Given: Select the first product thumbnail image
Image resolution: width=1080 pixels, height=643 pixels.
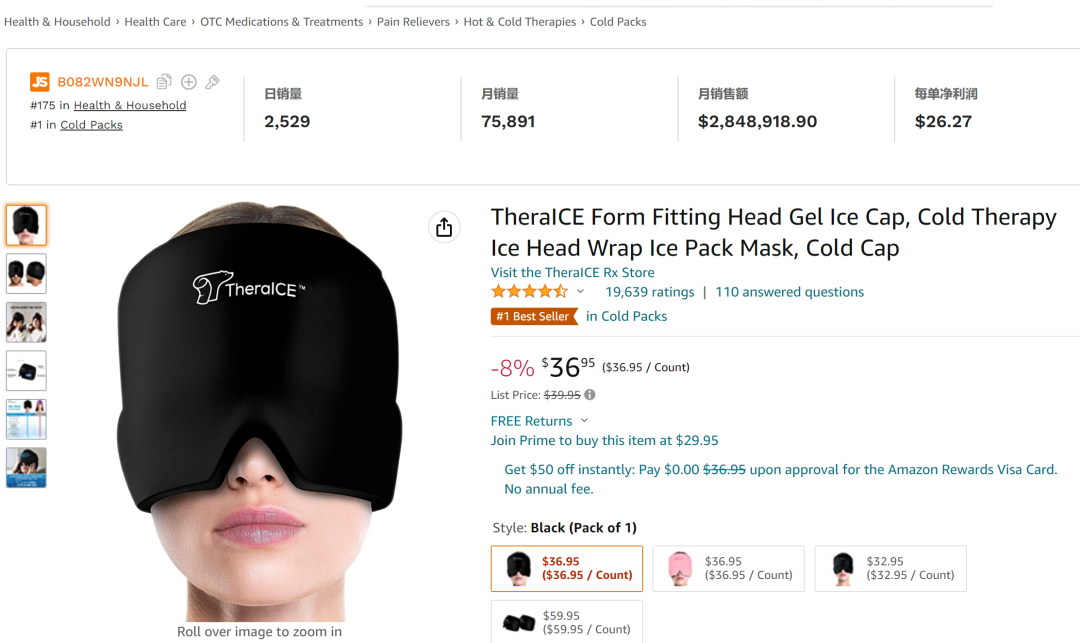Looking at the screenshot, I should pyautogui.click(x=26, y=225).
